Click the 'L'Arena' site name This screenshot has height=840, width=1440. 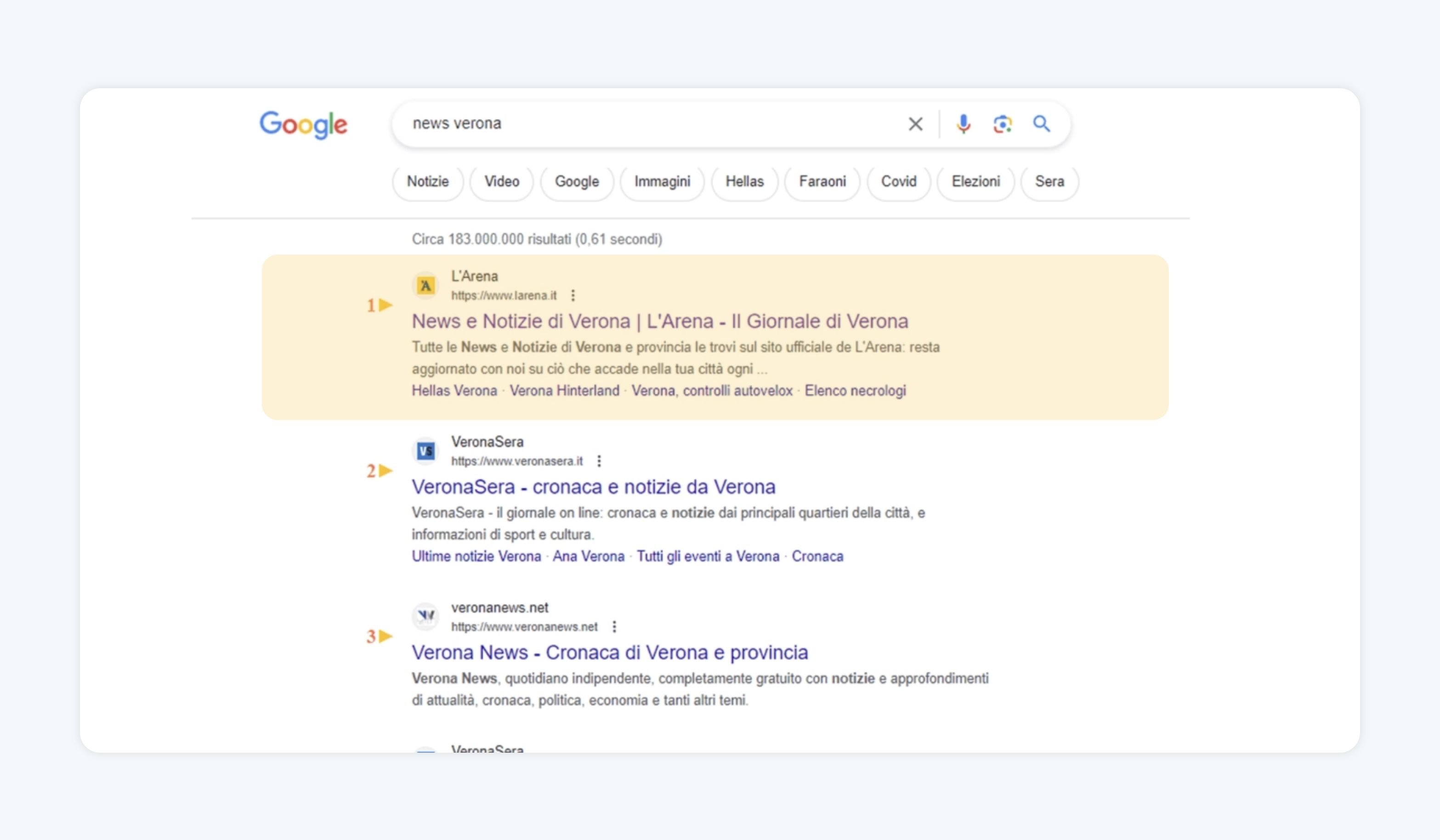(x=474, y=277)
